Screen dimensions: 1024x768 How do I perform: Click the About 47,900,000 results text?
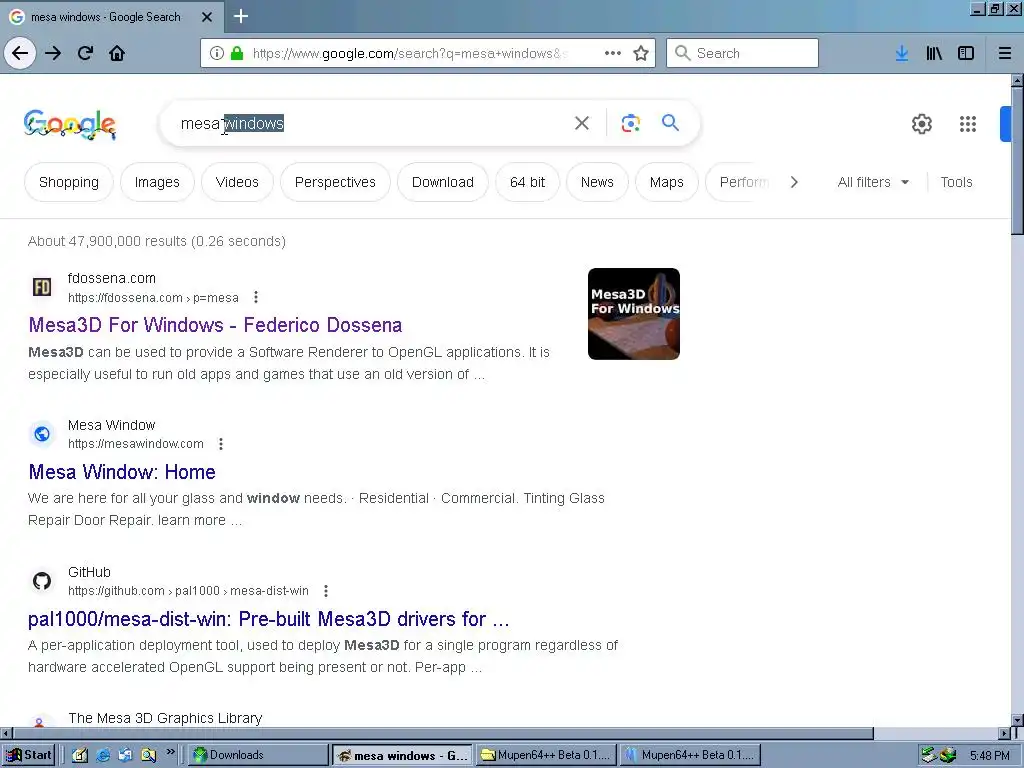click(x=157, y=241)
